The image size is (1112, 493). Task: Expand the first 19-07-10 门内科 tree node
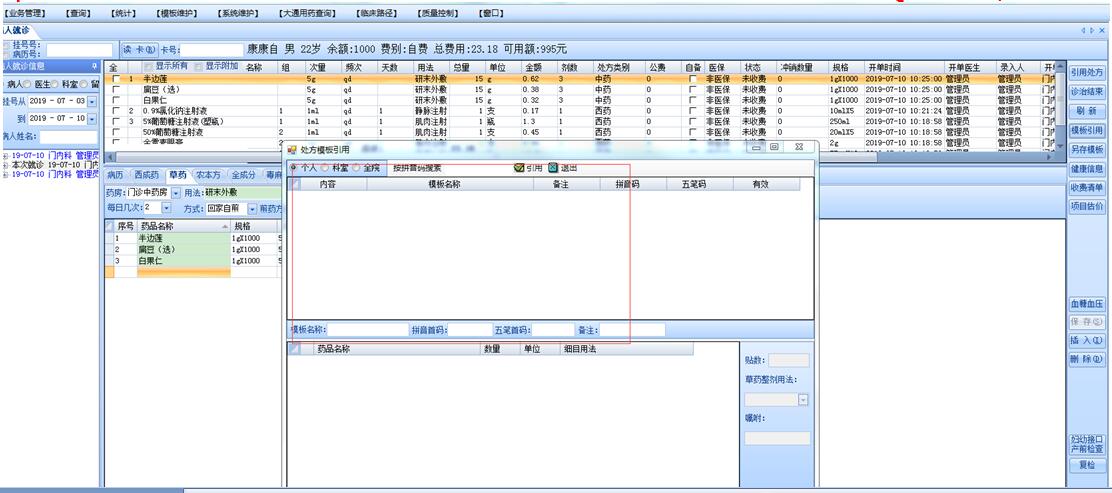(6, 155)
